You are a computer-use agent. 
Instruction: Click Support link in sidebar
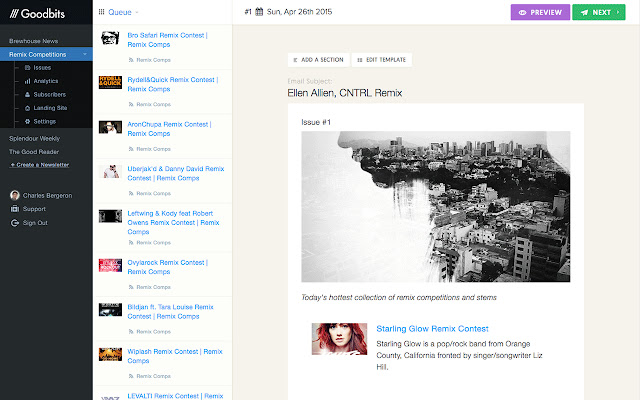(x=34, y=209)
